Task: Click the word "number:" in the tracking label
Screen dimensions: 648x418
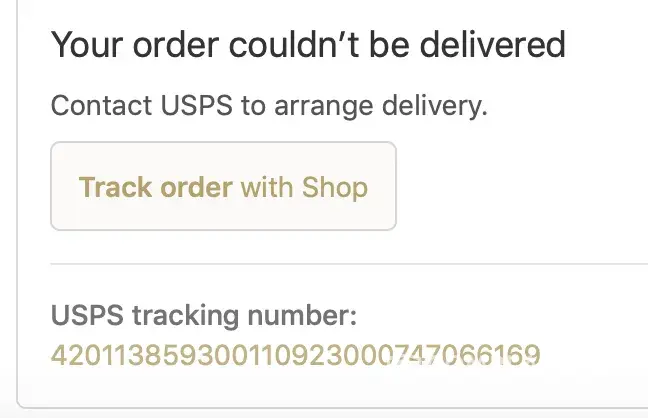Action: coord(304,318)
